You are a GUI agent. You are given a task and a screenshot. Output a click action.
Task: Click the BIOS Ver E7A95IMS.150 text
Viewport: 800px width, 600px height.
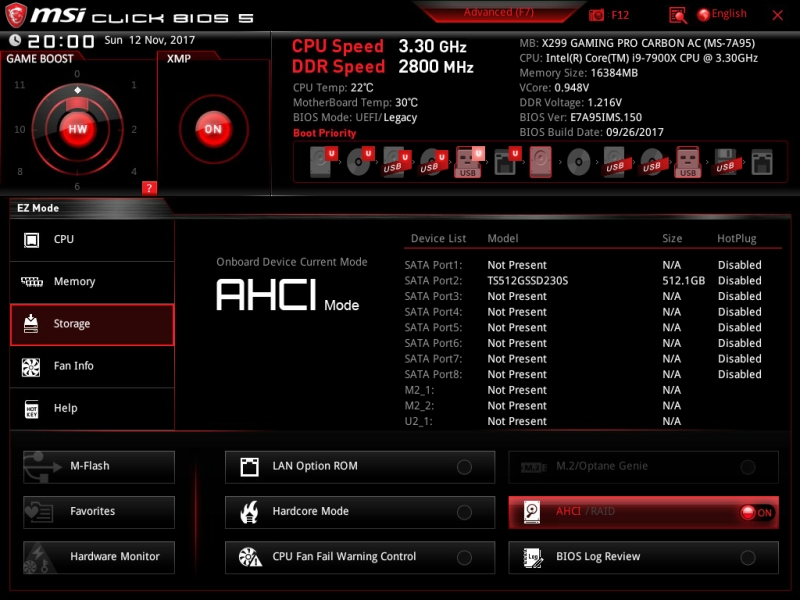[x=581, y=117]
